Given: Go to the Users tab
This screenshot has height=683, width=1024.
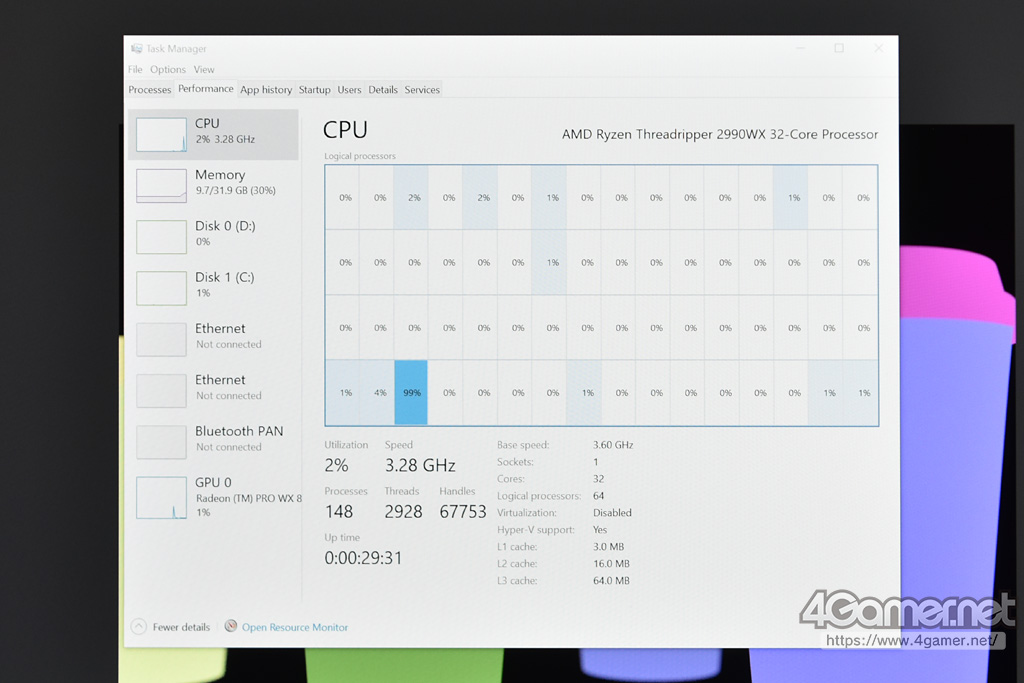Looking at the screenshot, I should tap(349, 90).
